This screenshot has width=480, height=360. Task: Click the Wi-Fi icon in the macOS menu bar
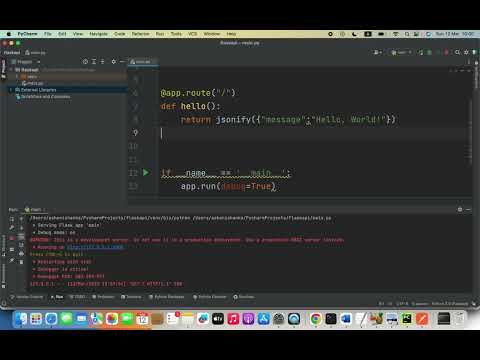(x=395, y=34)
